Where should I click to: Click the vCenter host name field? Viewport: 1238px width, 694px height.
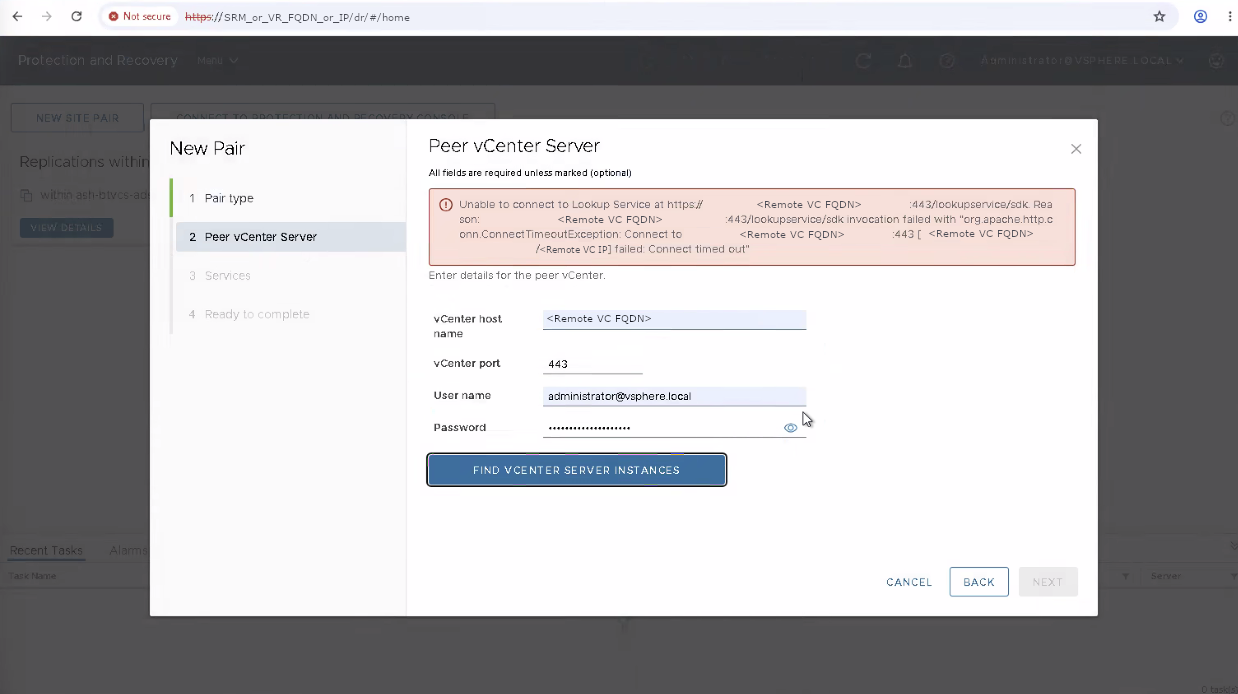[x=674, y=319]
